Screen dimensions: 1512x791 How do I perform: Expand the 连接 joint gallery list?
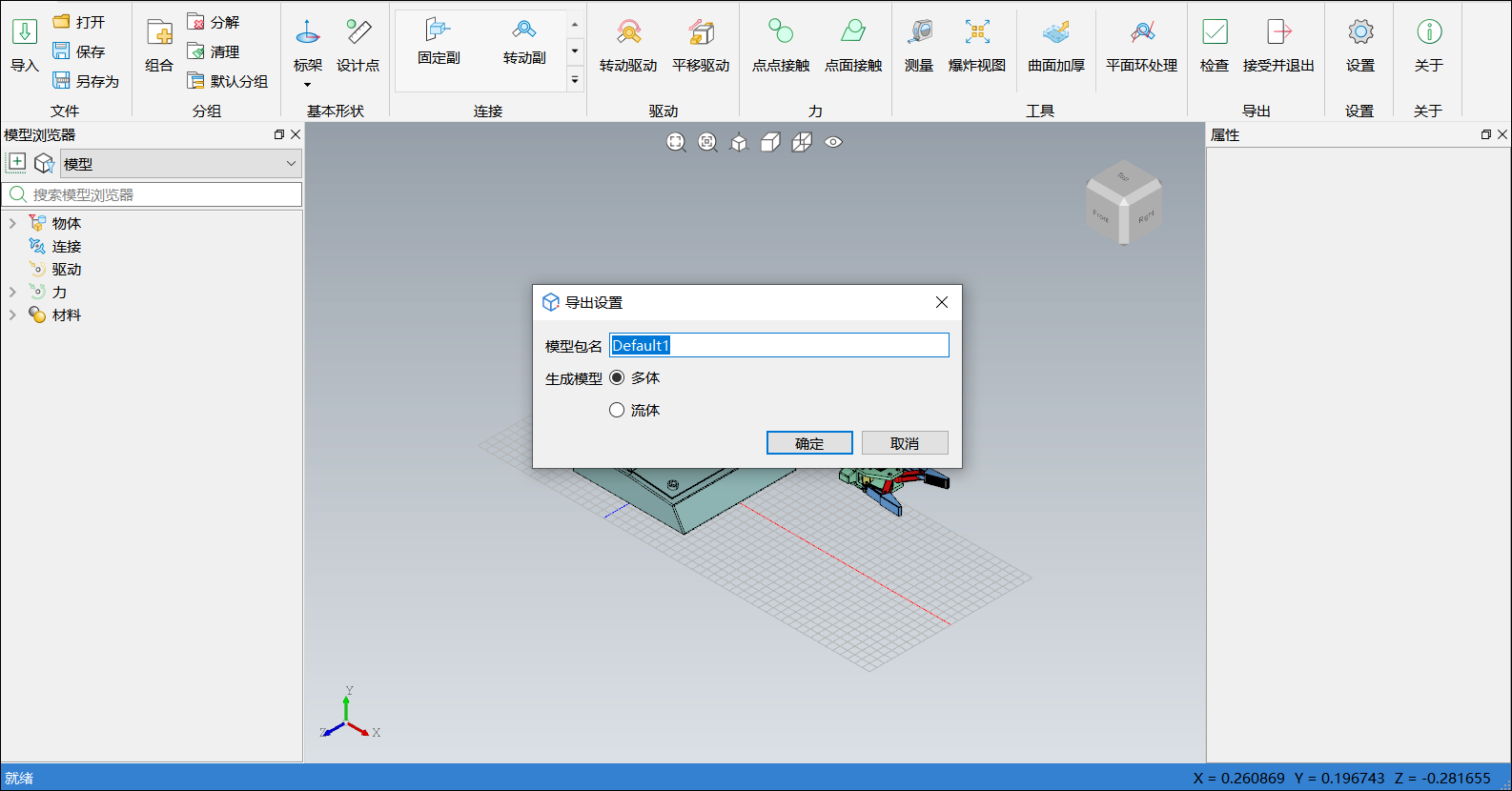575,80
